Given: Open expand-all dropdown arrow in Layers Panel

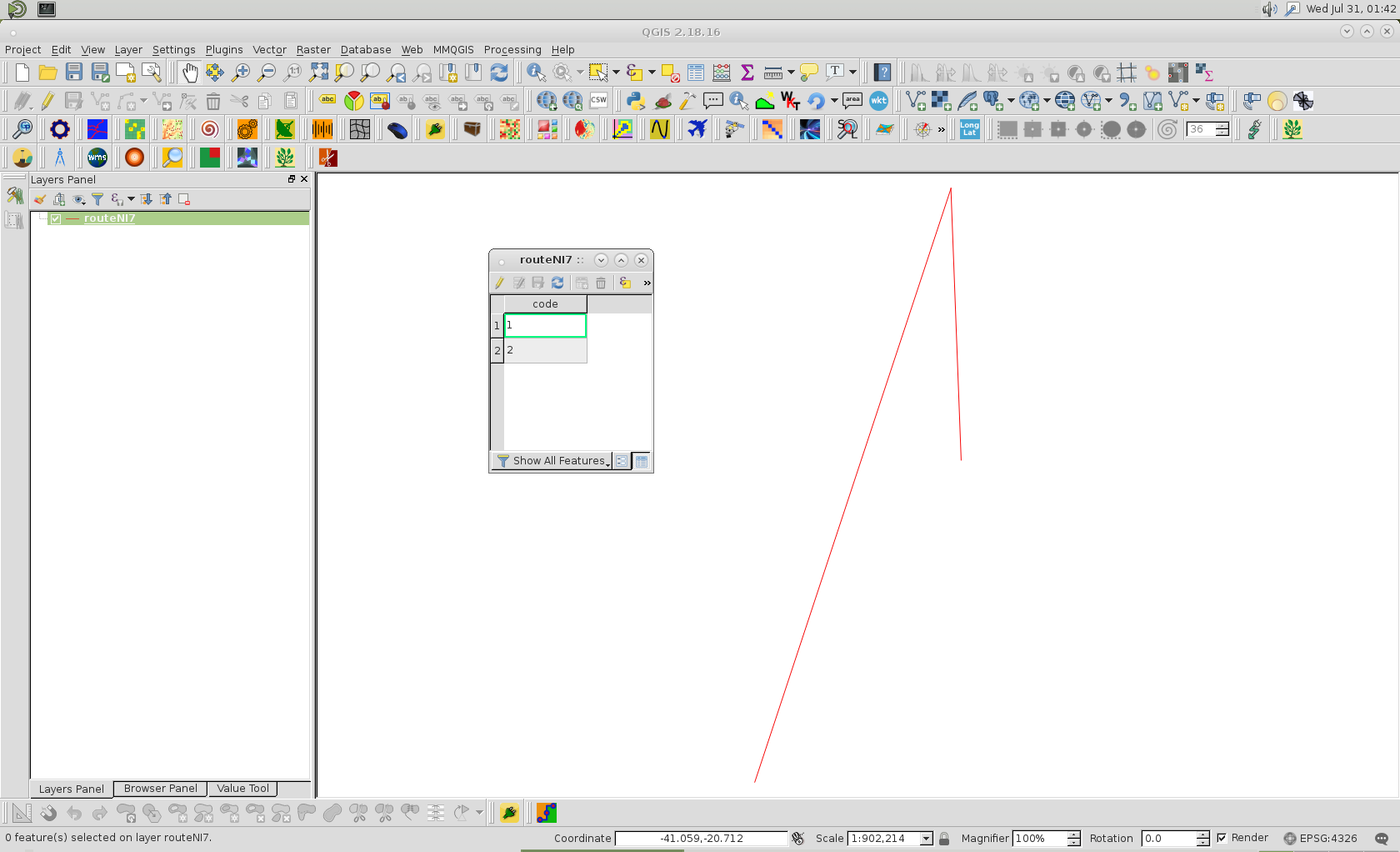Looking at the screenshot, I should 131,199.
